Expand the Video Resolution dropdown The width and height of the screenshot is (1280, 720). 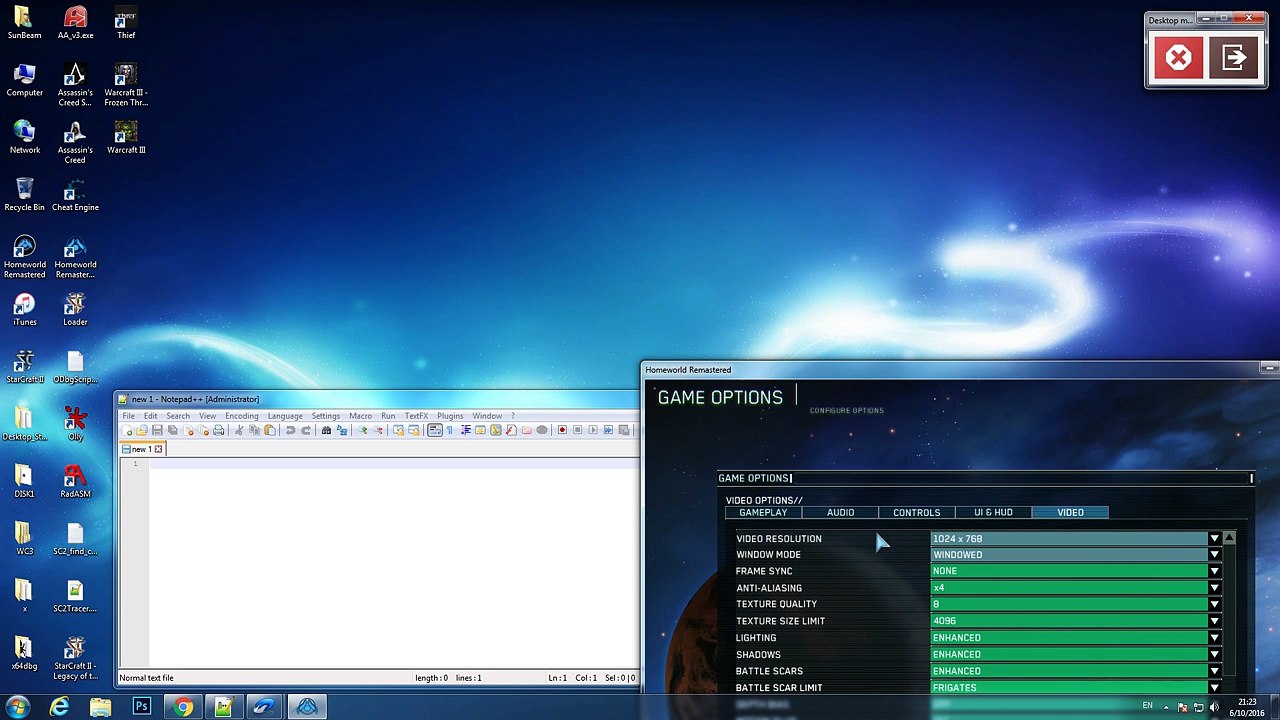pos(1214,539)
